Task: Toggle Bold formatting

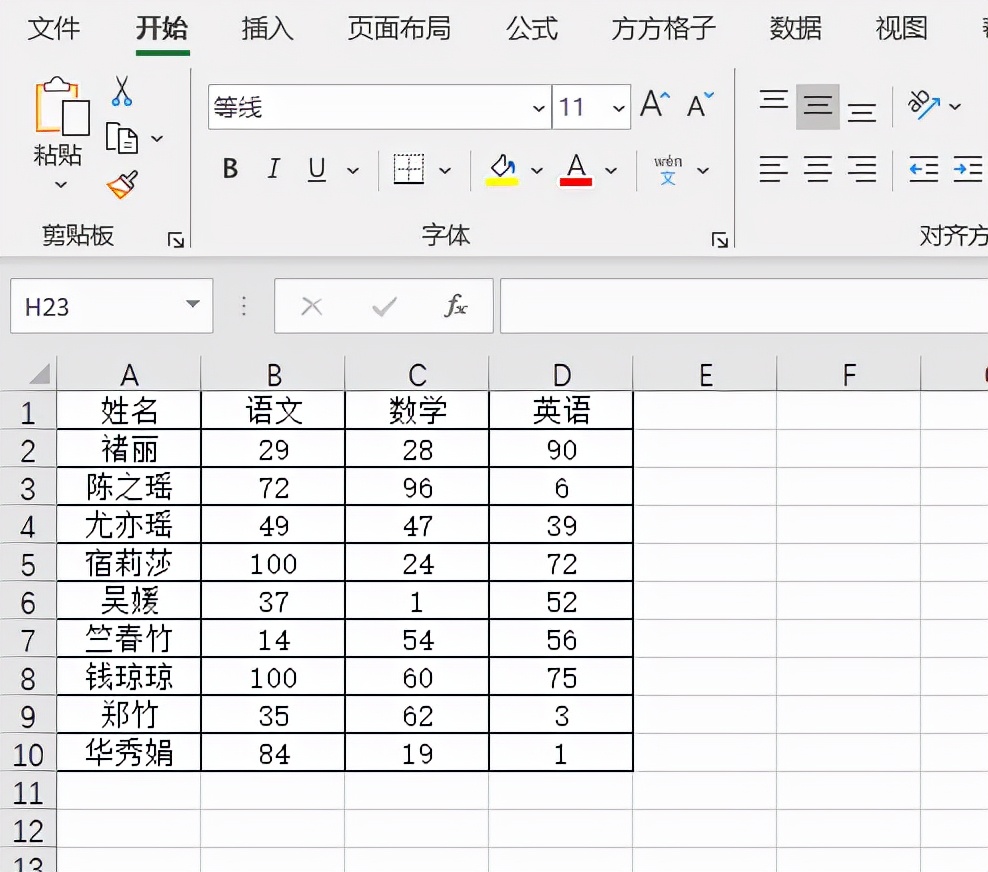Action: click(229, 169)
